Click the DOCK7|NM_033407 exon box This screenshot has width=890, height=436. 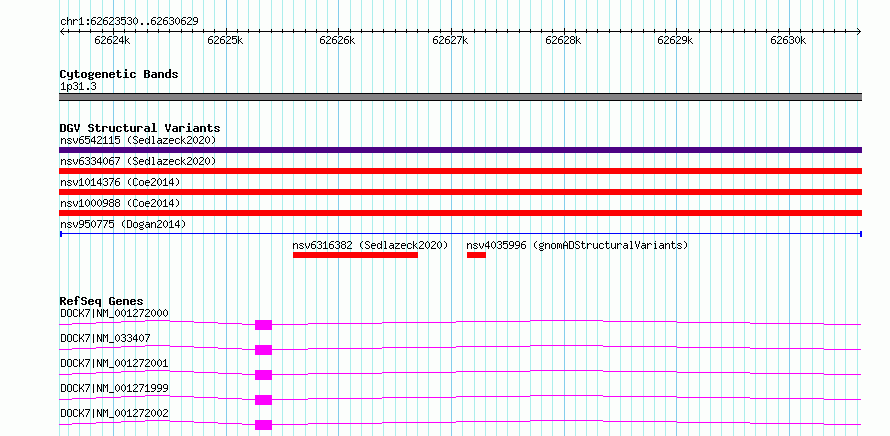[x=263, y=350]
